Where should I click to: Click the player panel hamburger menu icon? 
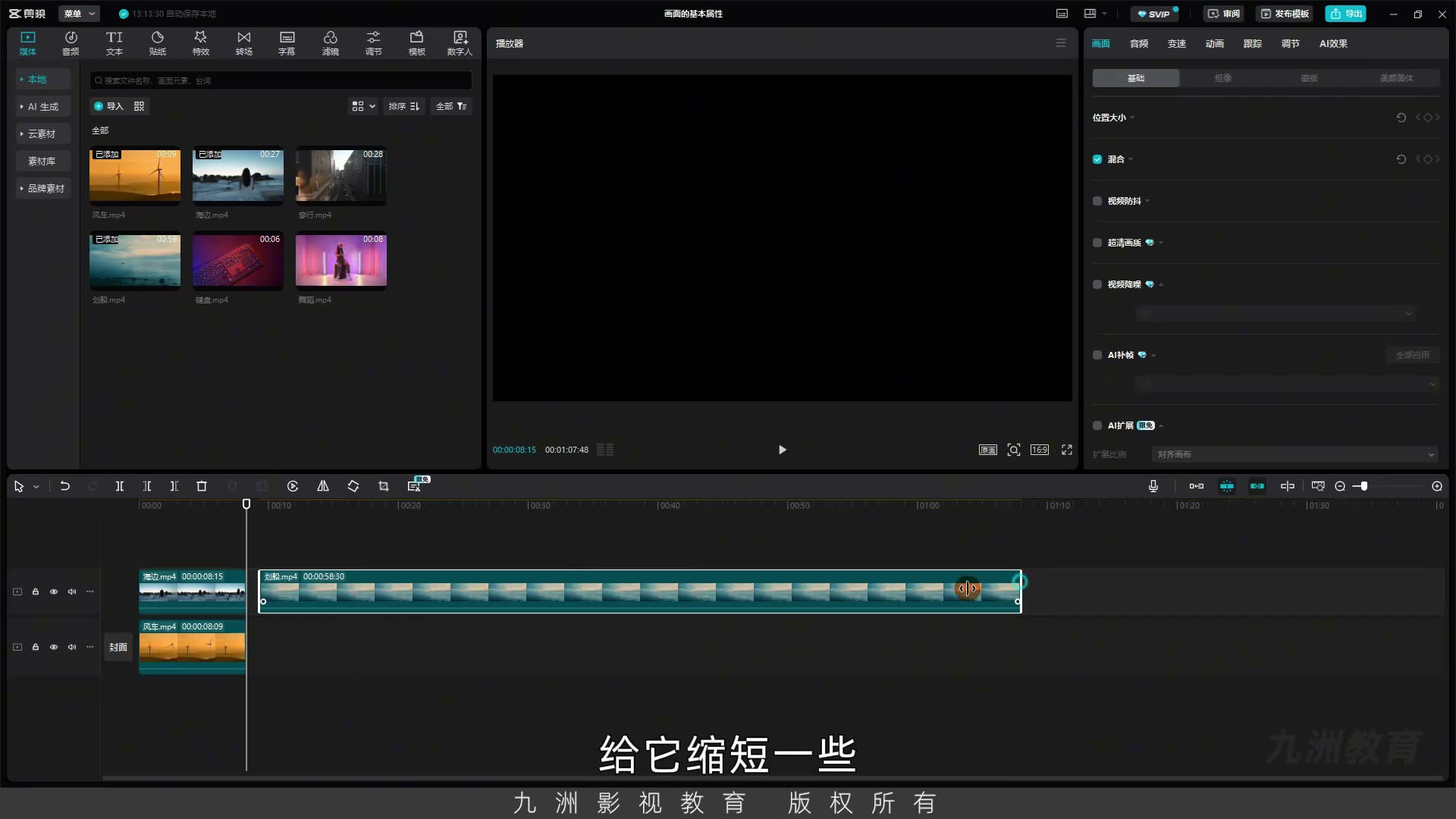pos(1061,43)
